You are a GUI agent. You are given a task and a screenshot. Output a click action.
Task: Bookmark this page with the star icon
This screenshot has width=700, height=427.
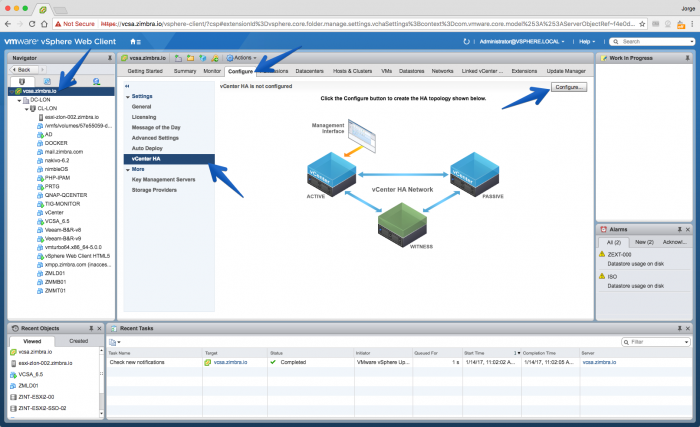(x=642, y=24)
